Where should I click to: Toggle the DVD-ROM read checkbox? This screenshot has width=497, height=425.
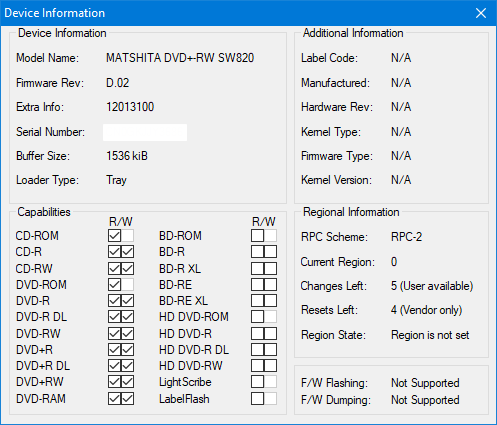click(114, 285)
